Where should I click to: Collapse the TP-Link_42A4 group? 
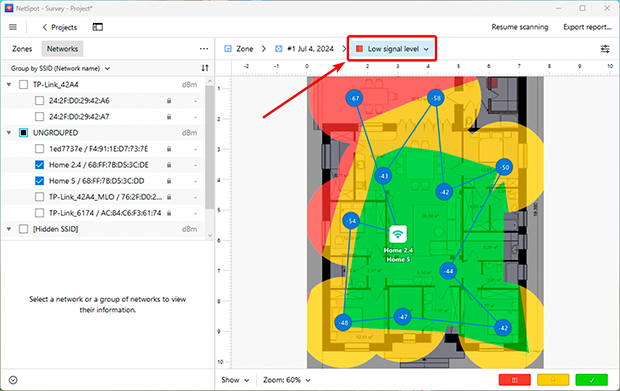[9, 85]
